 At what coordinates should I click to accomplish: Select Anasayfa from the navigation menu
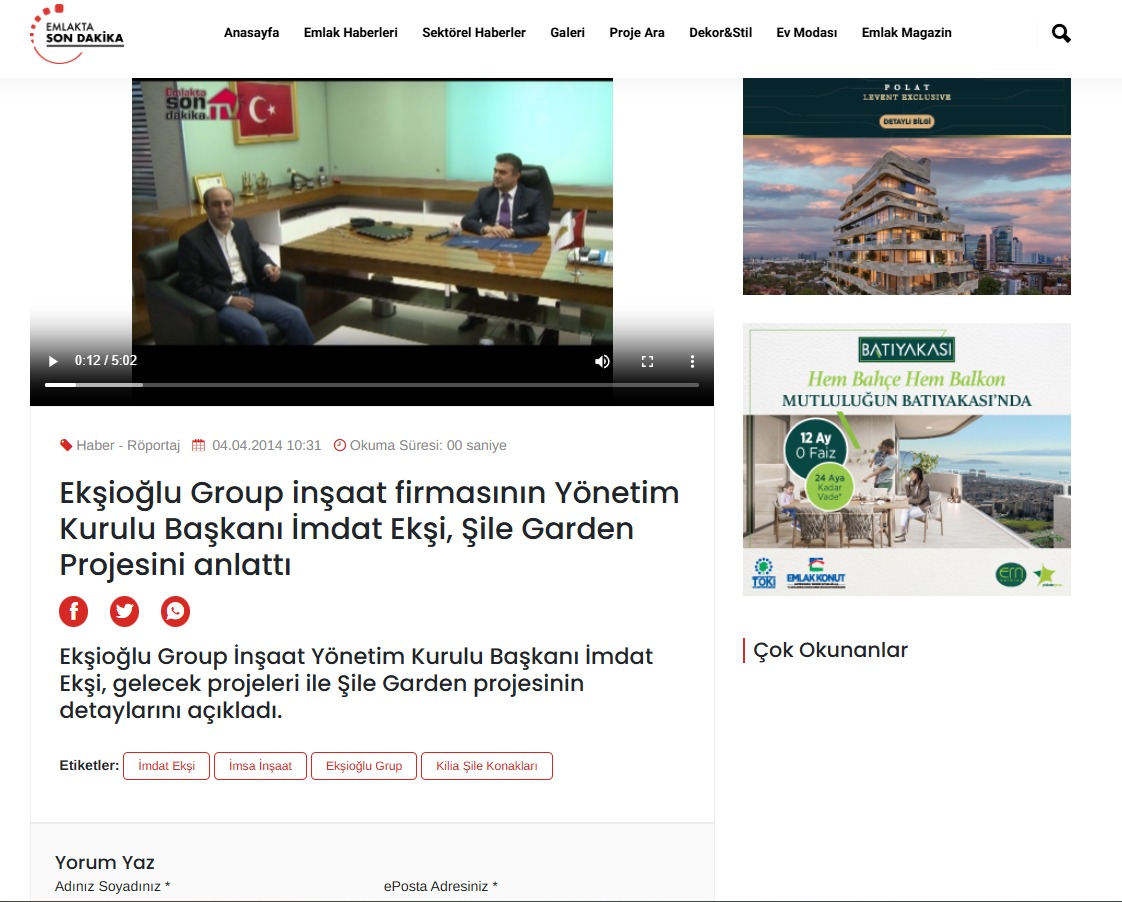[x=252, y=32]
